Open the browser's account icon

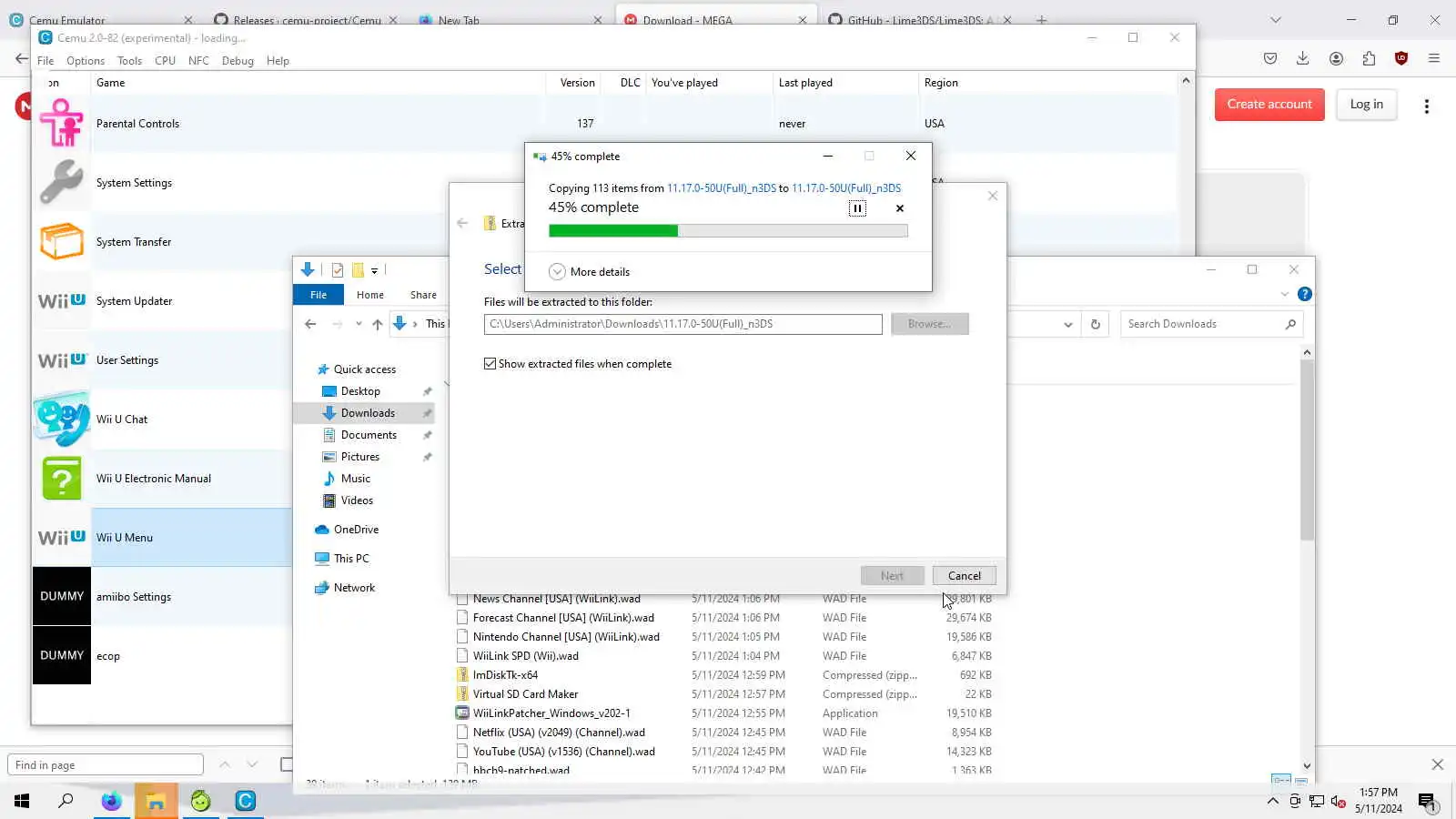click(x=1336, y=58)
